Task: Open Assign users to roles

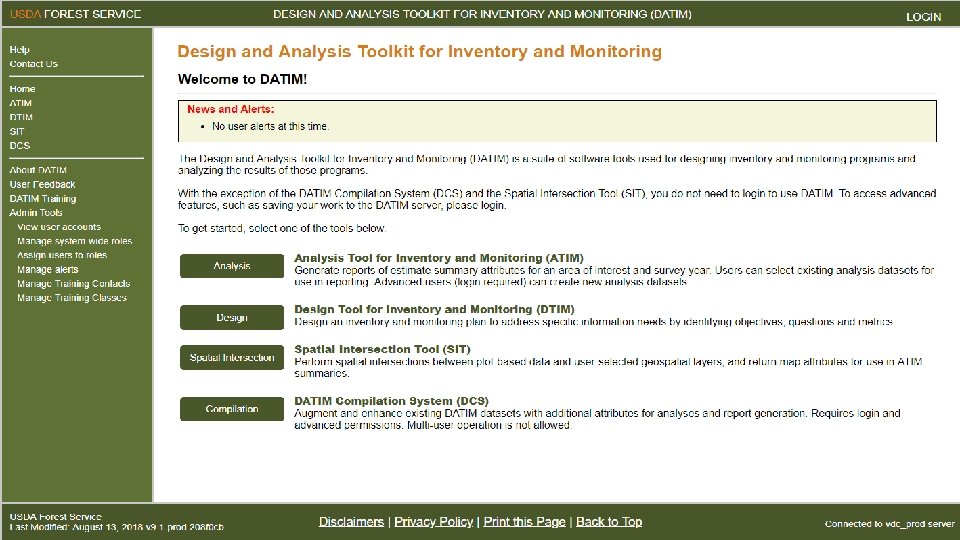Action: click(x=62, y=255)
